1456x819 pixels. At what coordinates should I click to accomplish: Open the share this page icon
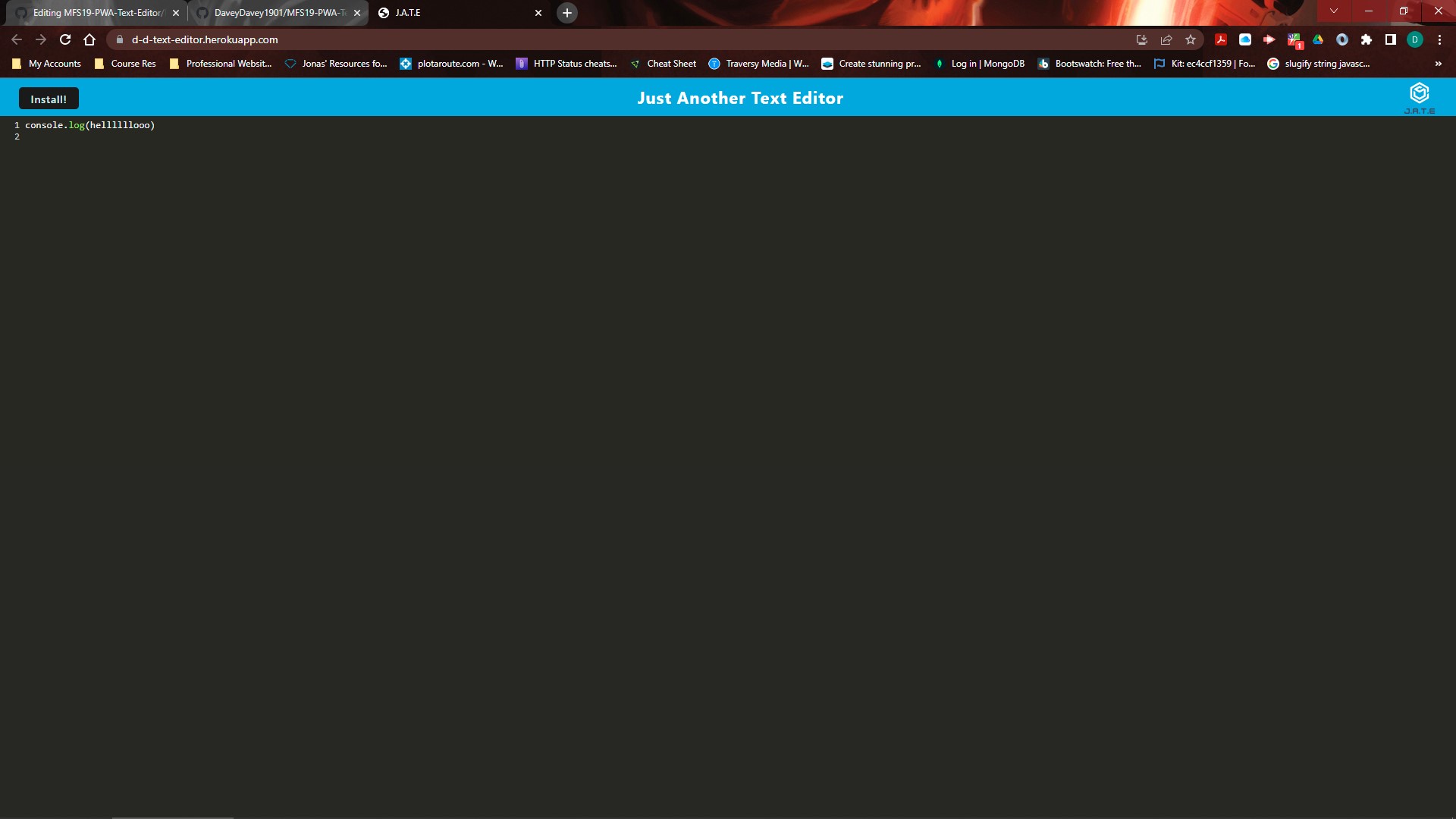coord(1166,39)
